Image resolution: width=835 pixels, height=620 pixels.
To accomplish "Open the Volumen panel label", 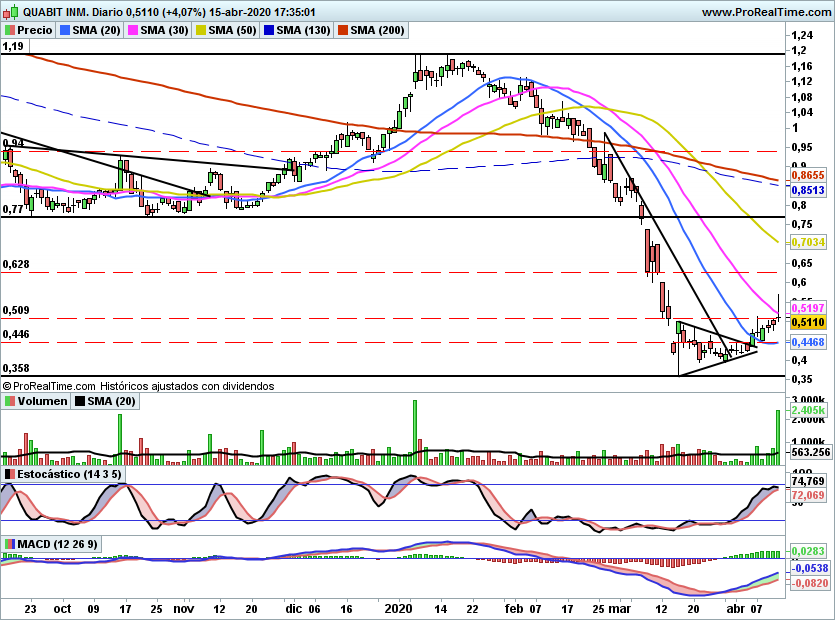I will coord(42,401).
